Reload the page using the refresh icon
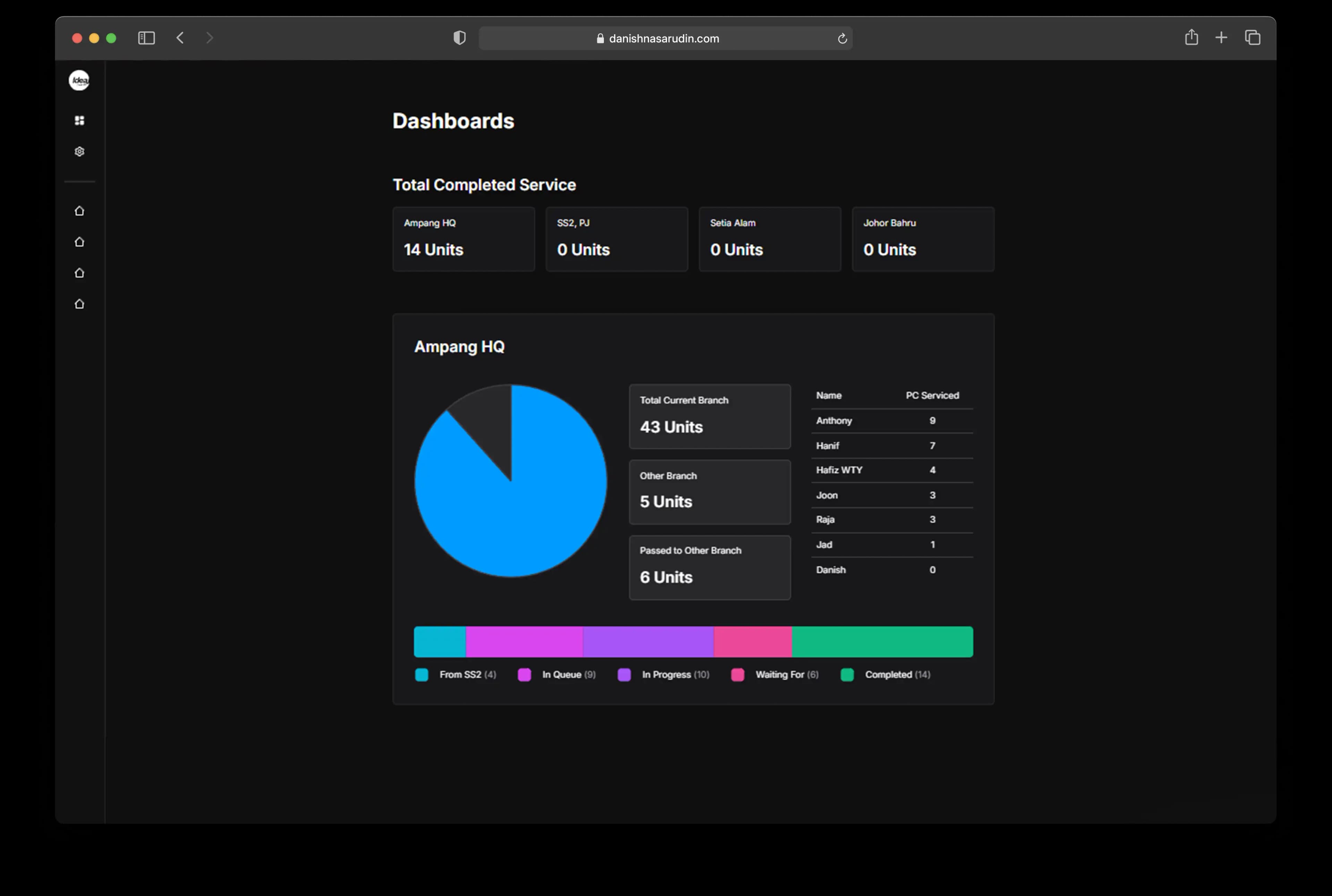 click(842, 39)
